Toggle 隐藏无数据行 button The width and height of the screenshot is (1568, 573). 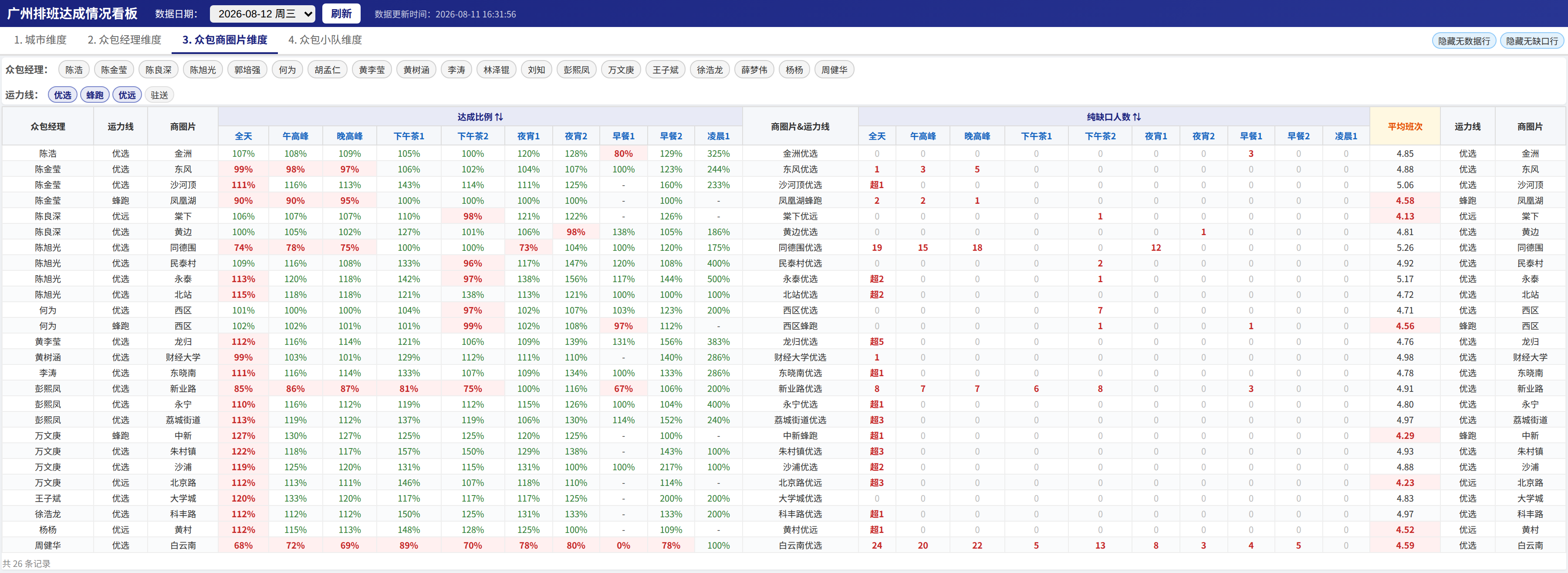point(1464,41)
